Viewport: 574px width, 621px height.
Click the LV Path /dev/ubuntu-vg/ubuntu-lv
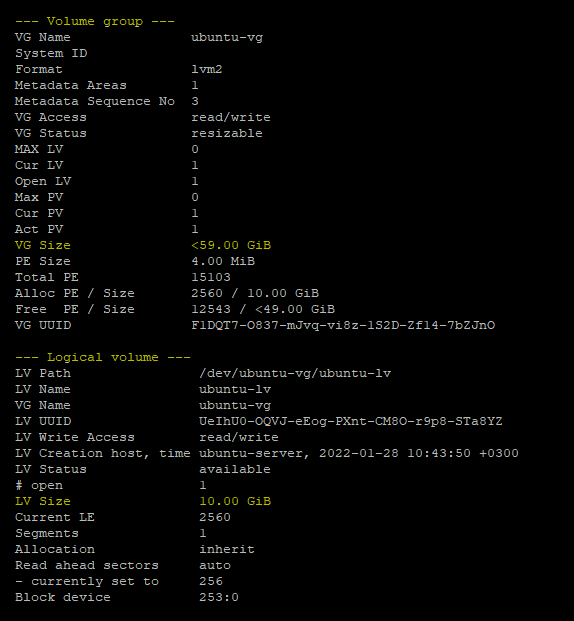(295, 373)
